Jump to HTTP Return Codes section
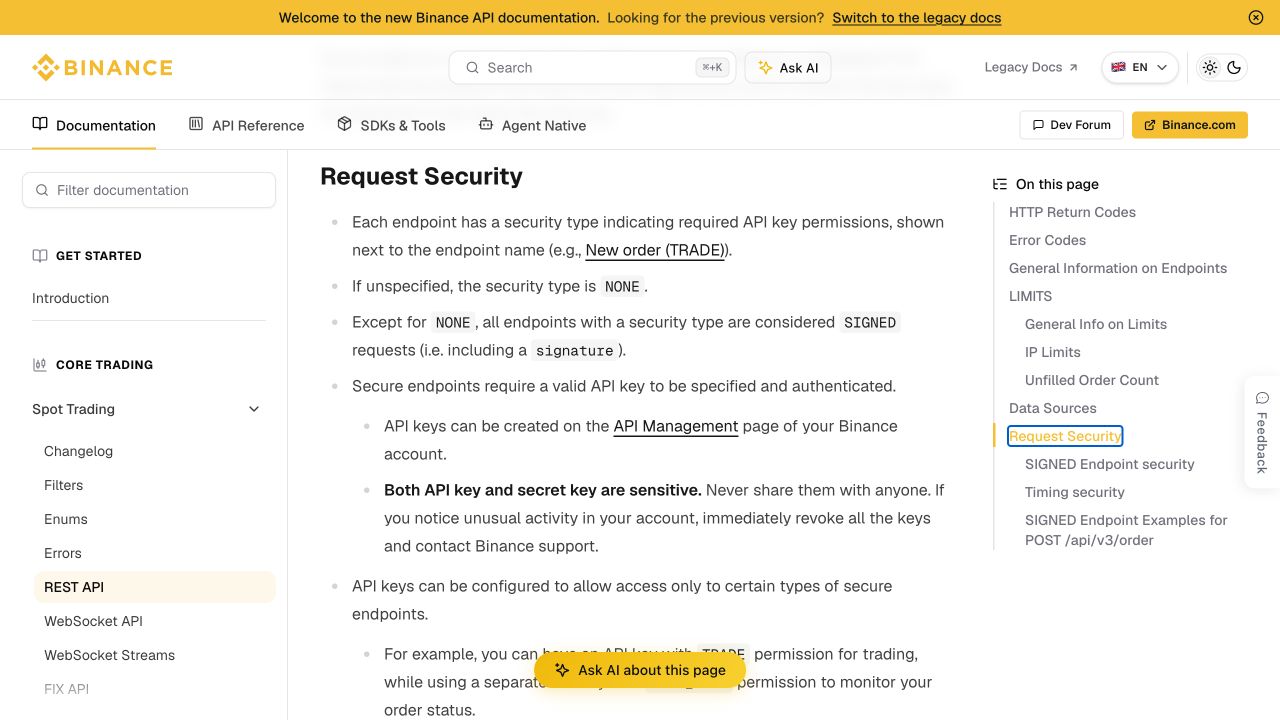1280x720 pixels. pyautogui.click(x=1072, y=212)
